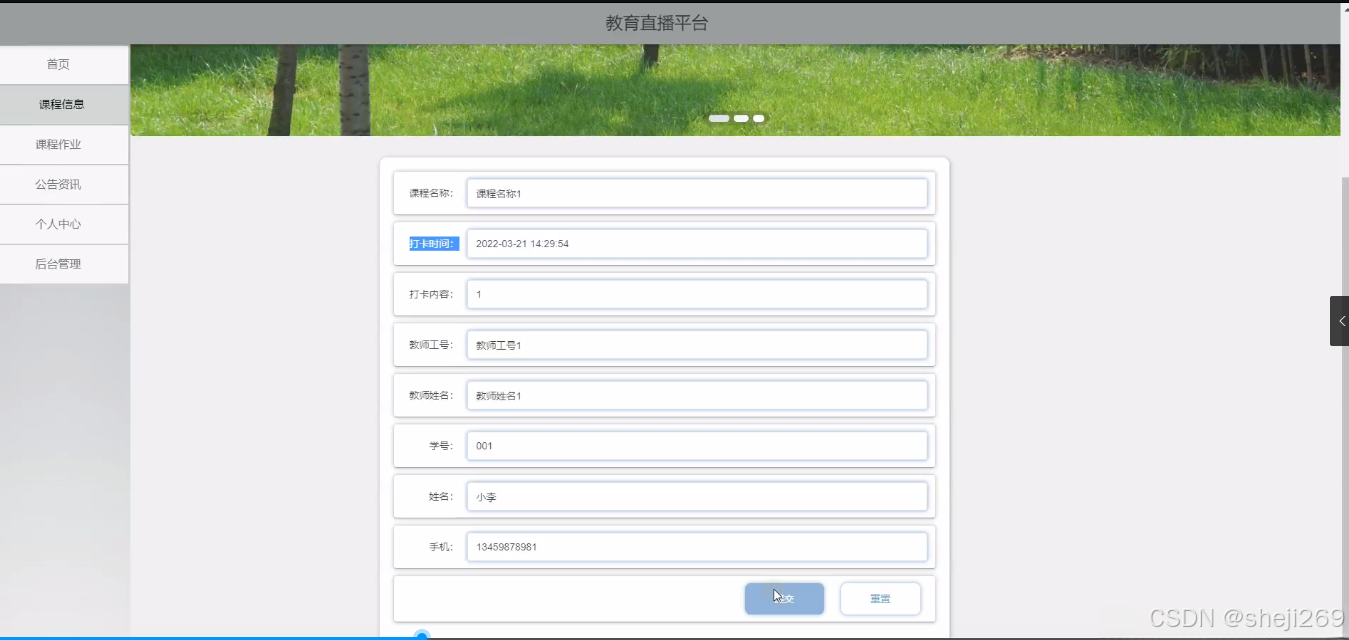Reset the form with 重置 button
The width and height of the screenshot is (1349, 640).
[x=880, y=598]
